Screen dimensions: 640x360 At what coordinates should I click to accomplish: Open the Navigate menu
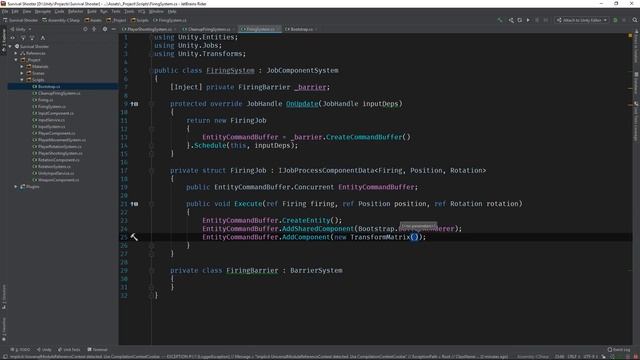coord(43,12)
